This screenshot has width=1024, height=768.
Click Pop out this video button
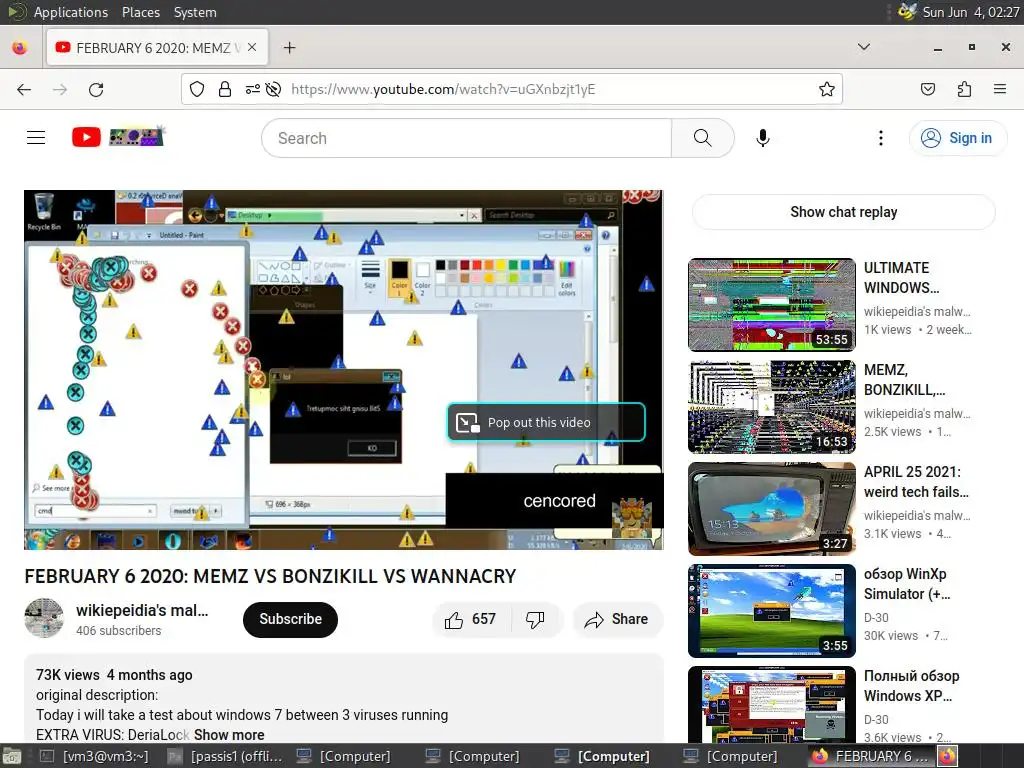pyautogui.click(x=546, y=423)
